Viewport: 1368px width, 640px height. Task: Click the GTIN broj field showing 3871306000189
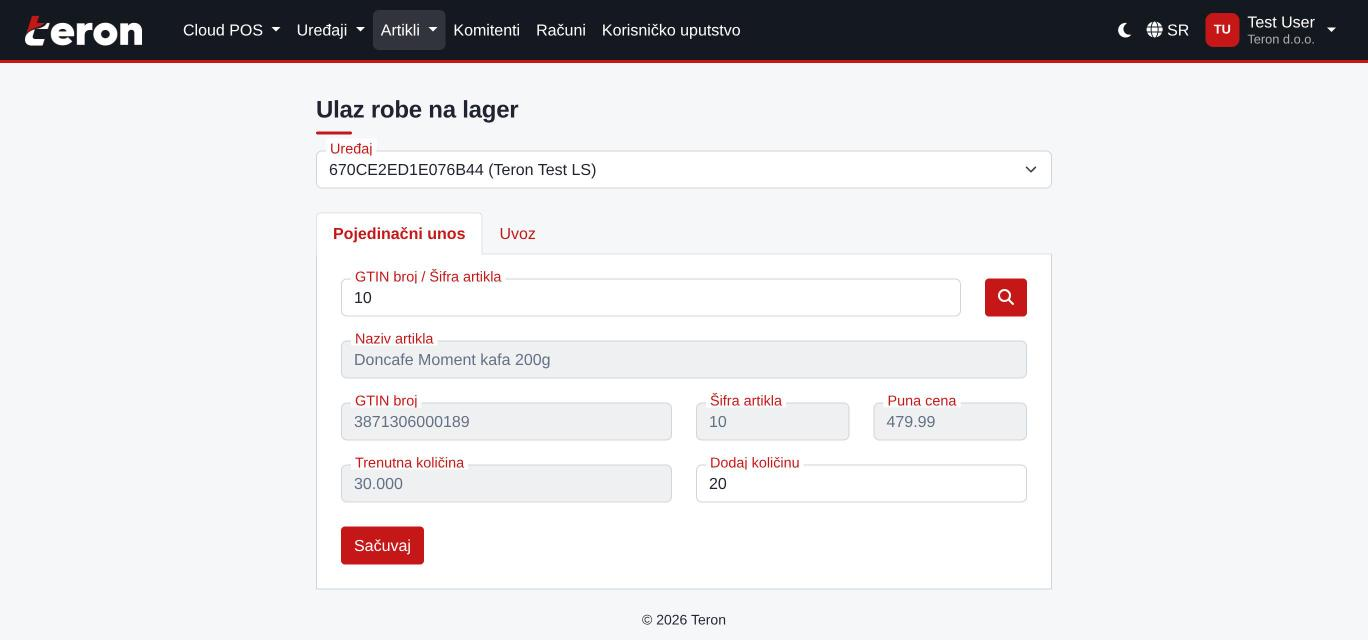coord(506,422)
